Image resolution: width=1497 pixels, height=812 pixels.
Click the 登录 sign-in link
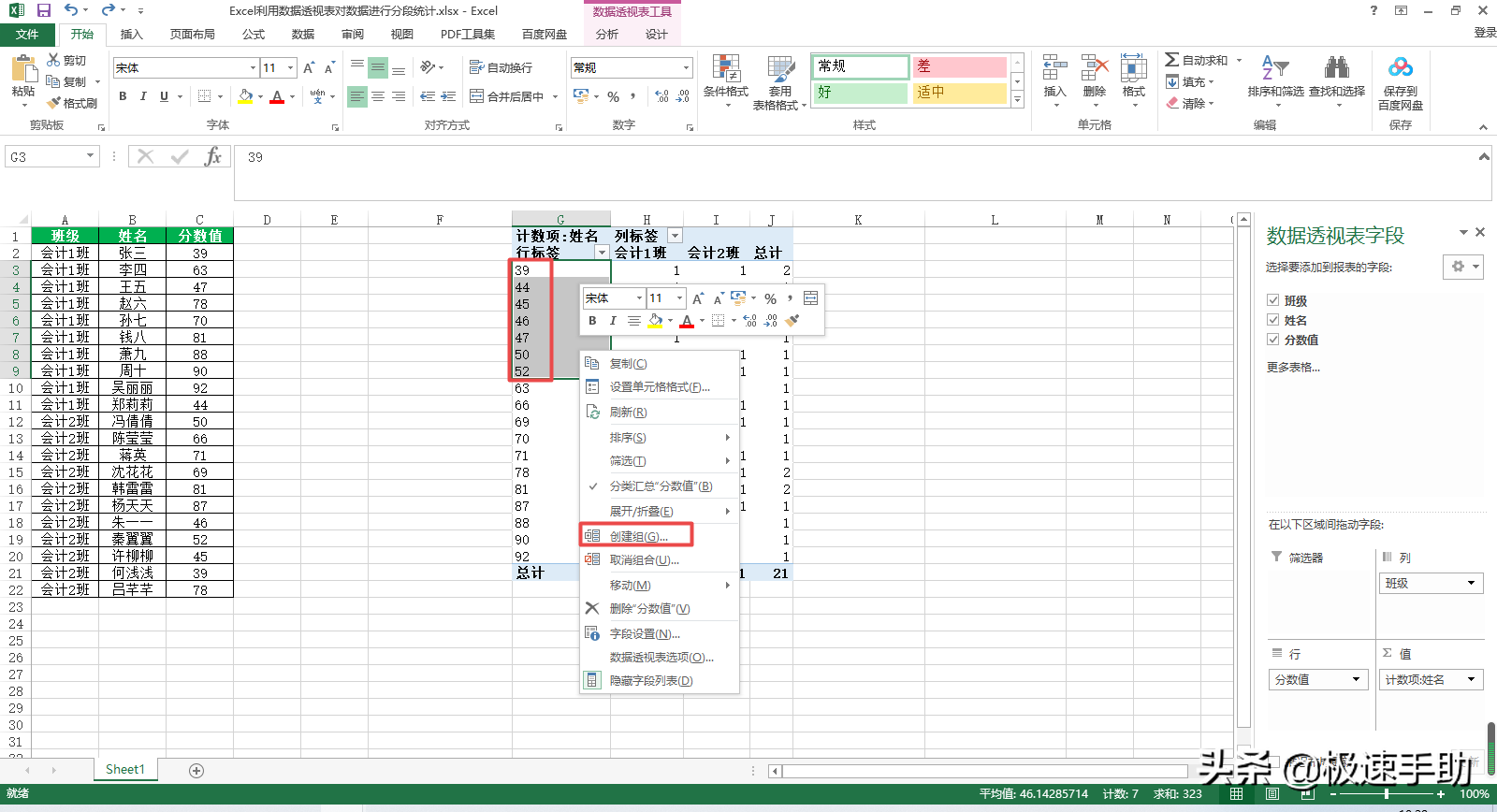[1485, 32]
